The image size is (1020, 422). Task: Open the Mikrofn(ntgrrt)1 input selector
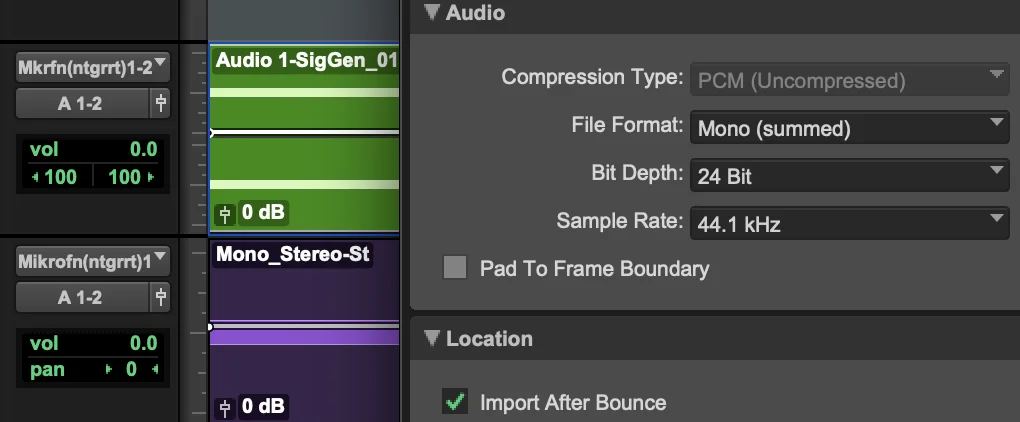(92, 262)
